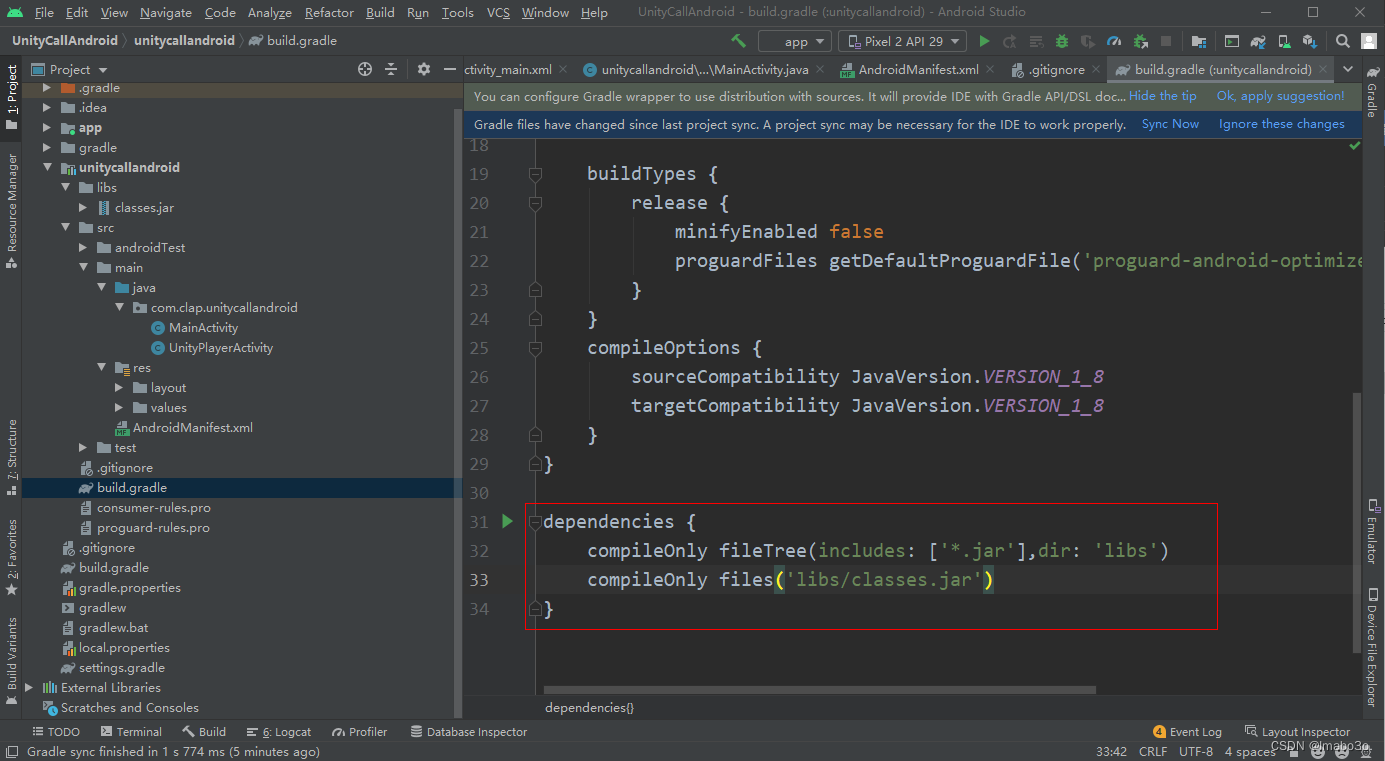
Task: Open the Emulator side tool window
Action: click(x=1372, y=531)
